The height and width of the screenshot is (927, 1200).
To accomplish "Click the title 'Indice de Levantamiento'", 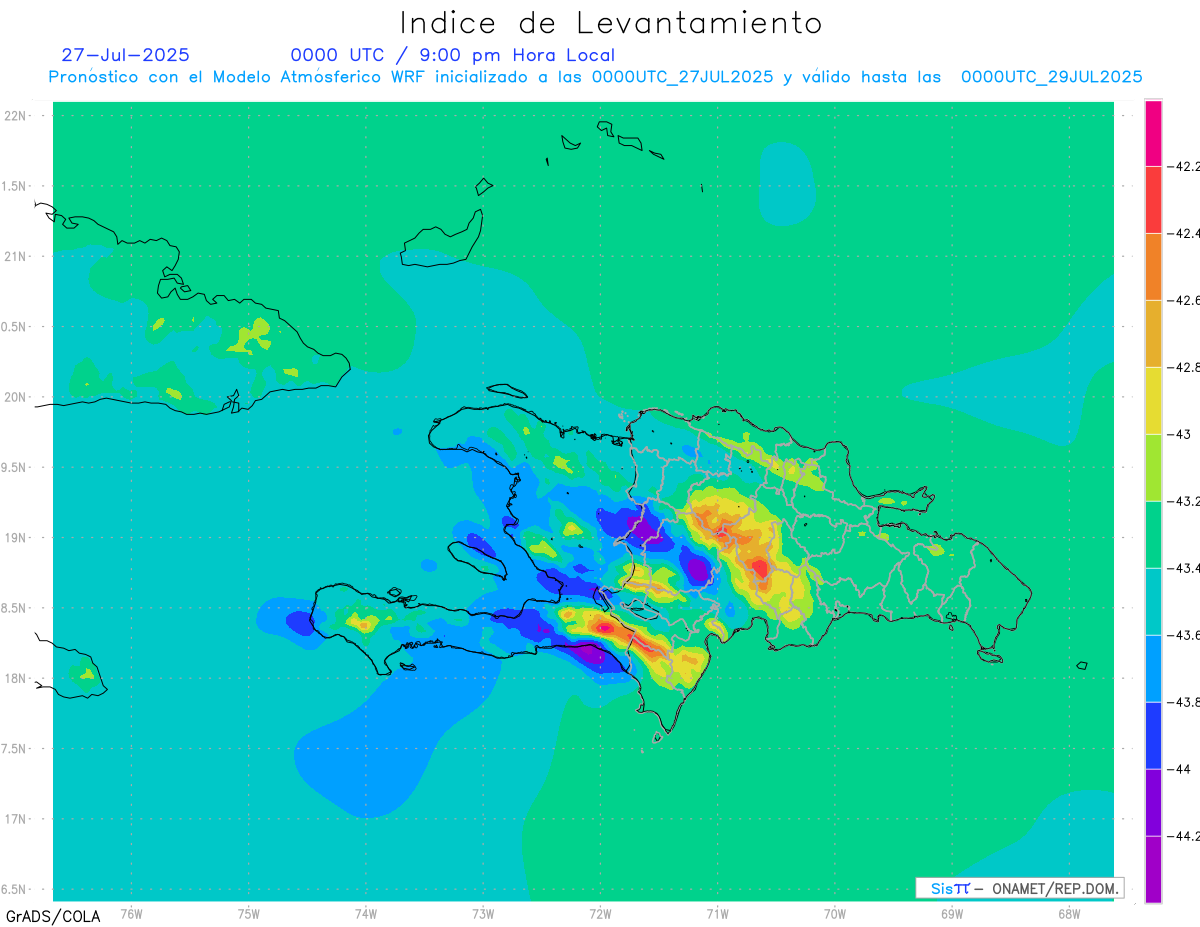I will 611,22.
